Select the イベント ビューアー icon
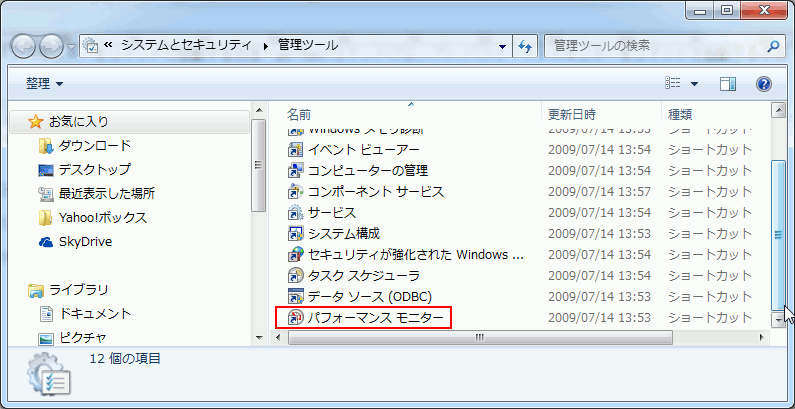The image size is (795, 409). [295, 149]
